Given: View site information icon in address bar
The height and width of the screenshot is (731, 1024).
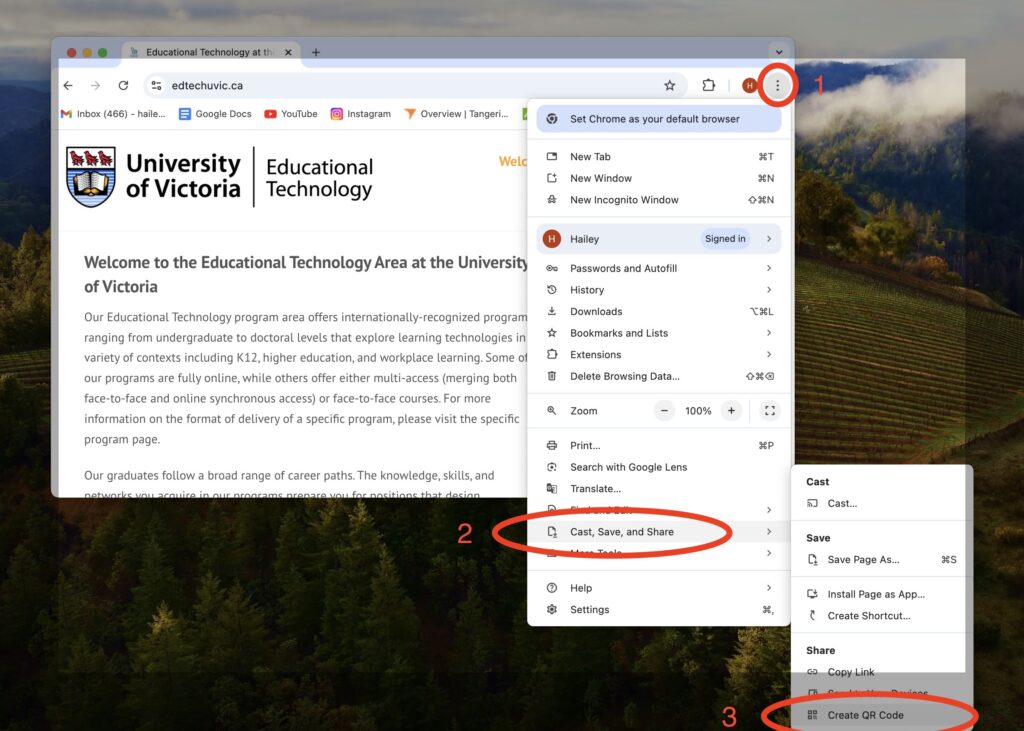Looking at the screenshot, I should point(156,86).
